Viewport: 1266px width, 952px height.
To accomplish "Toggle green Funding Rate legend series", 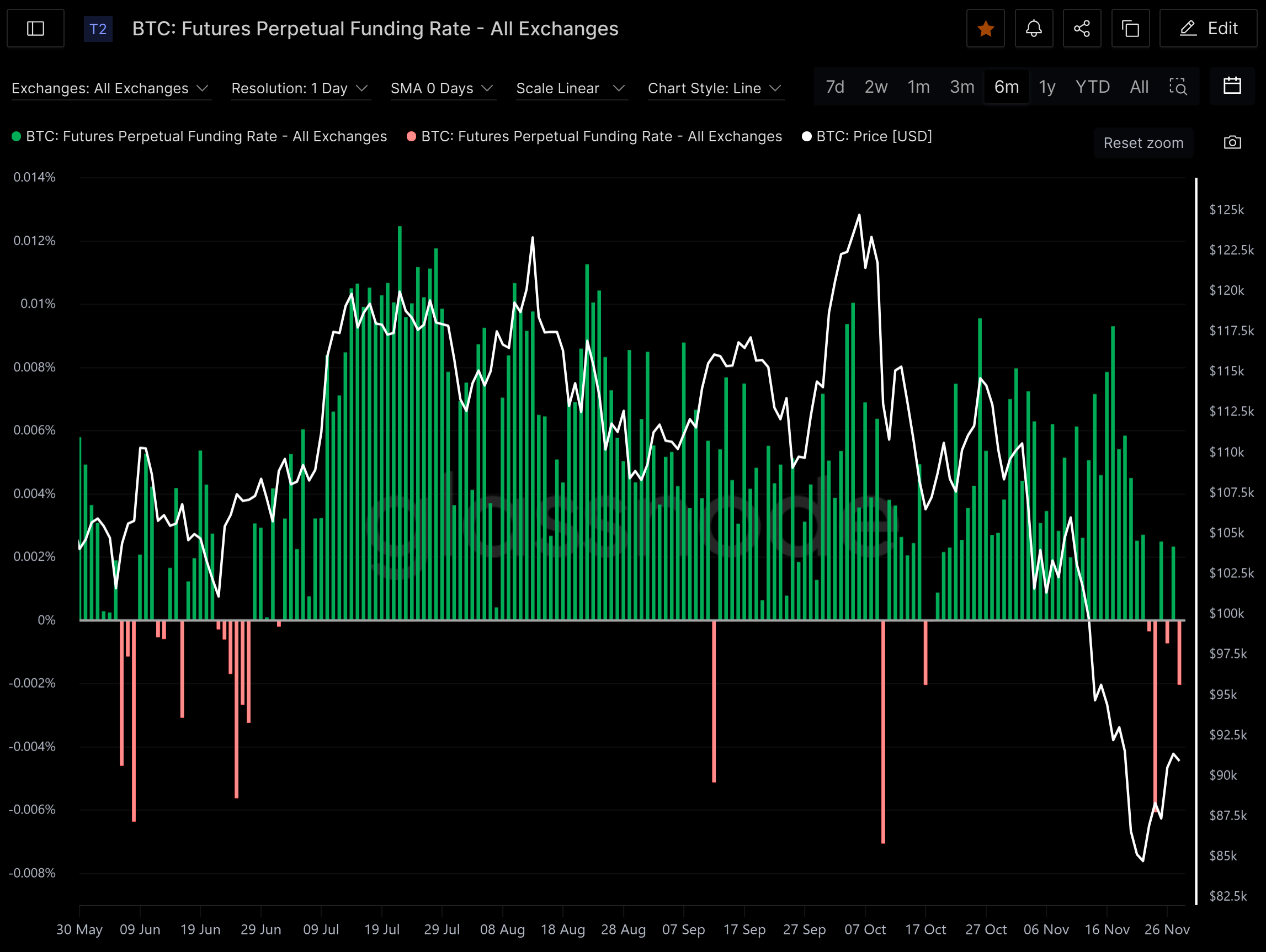I will click(x=206, y=137).
